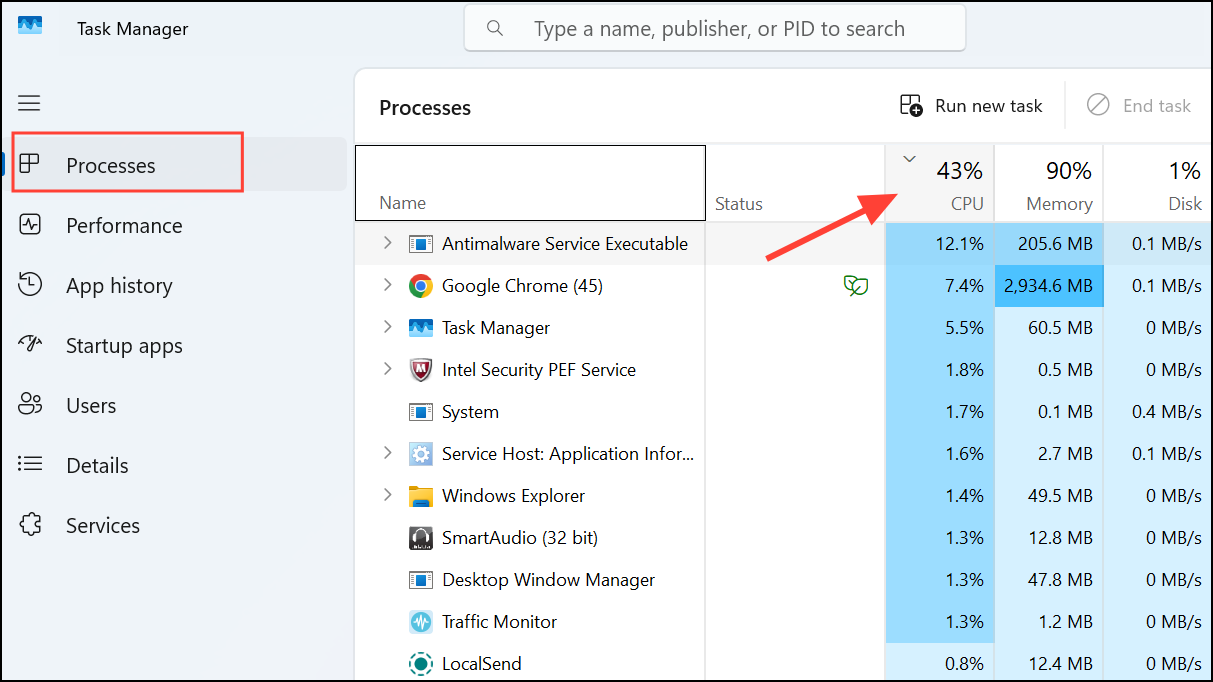Open the Startup apps page
1213x682 pixels.
click(124, 345)
